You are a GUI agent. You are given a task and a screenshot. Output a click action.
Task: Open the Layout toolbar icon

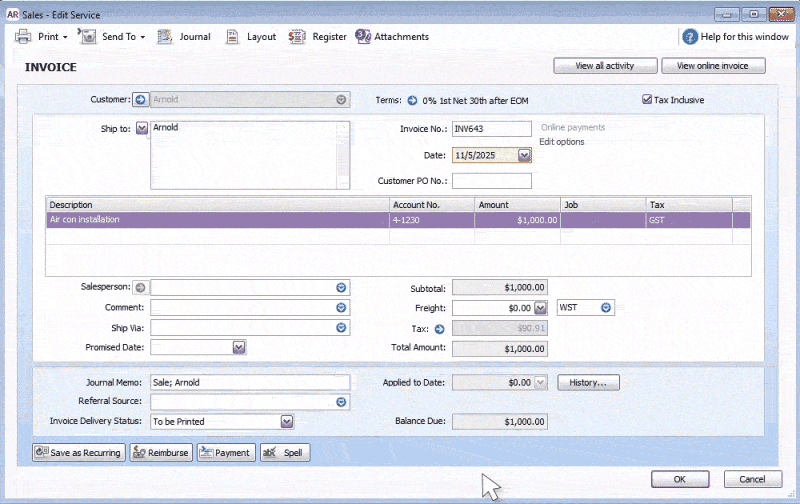pyautogui.click(x=232, y=37)
